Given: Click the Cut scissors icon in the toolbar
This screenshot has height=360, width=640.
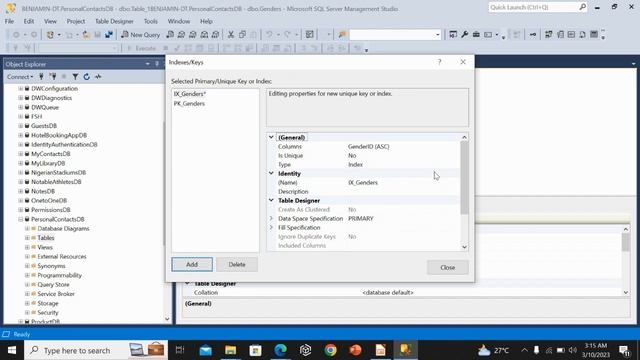Looking at the screenshot, I should tap(231, 35).
